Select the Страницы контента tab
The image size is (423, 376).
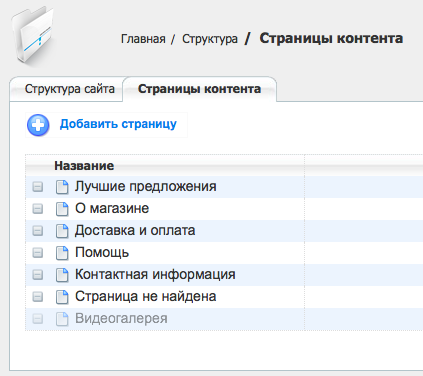coord(199,89)
